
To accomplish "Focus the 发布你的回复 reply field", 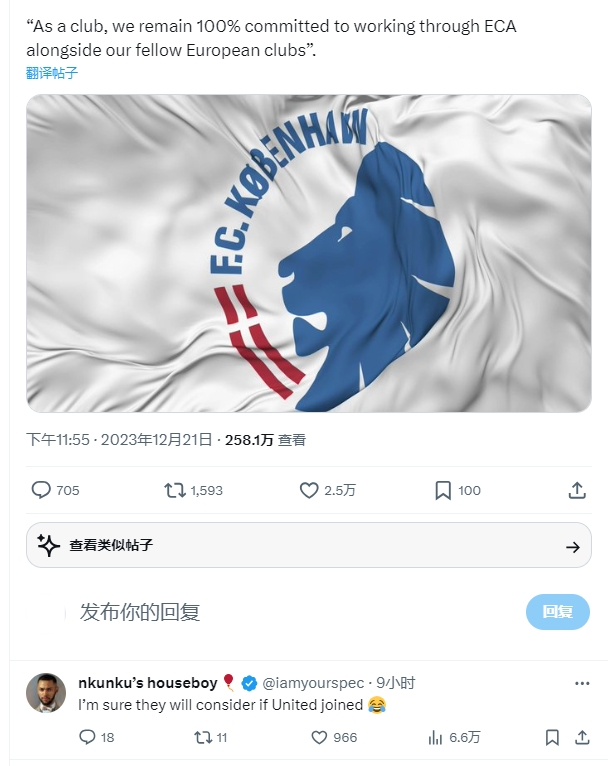I will coord(293,612).
